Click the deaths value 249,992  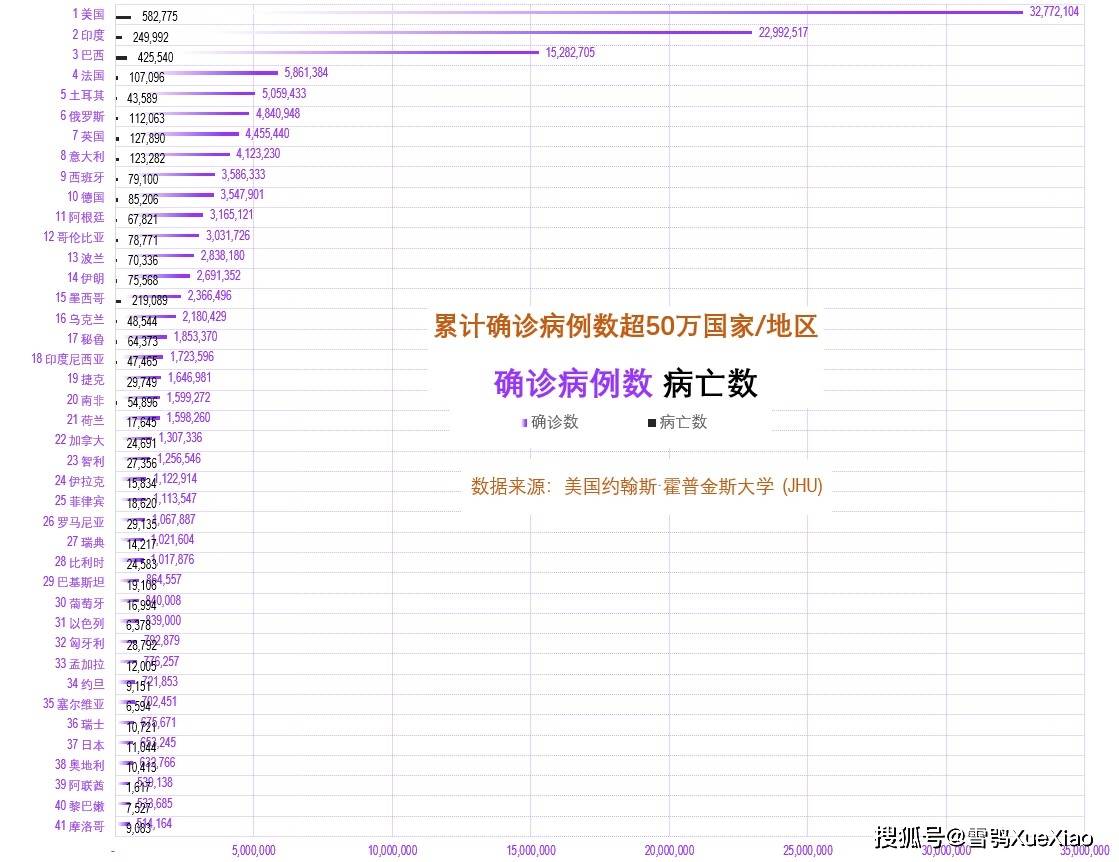(x=151, y=37)
